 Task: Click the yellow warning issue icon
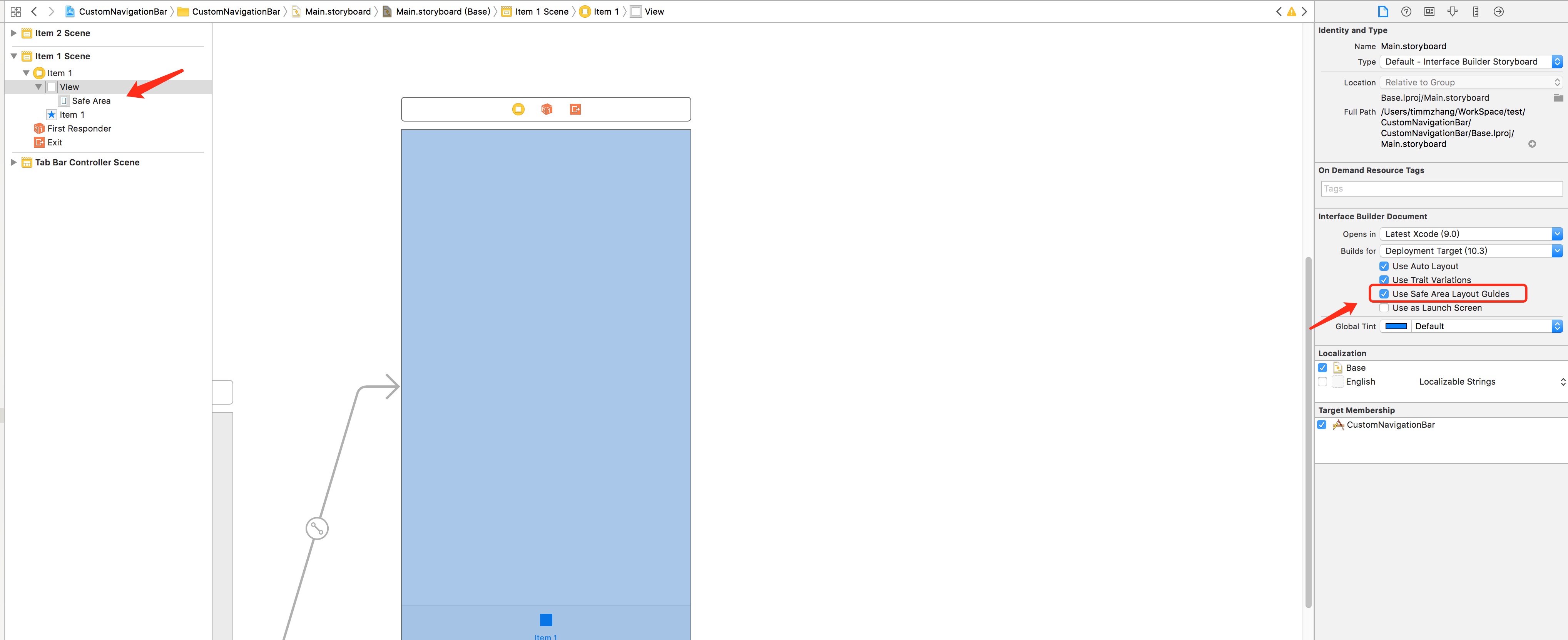point(1292,12)
